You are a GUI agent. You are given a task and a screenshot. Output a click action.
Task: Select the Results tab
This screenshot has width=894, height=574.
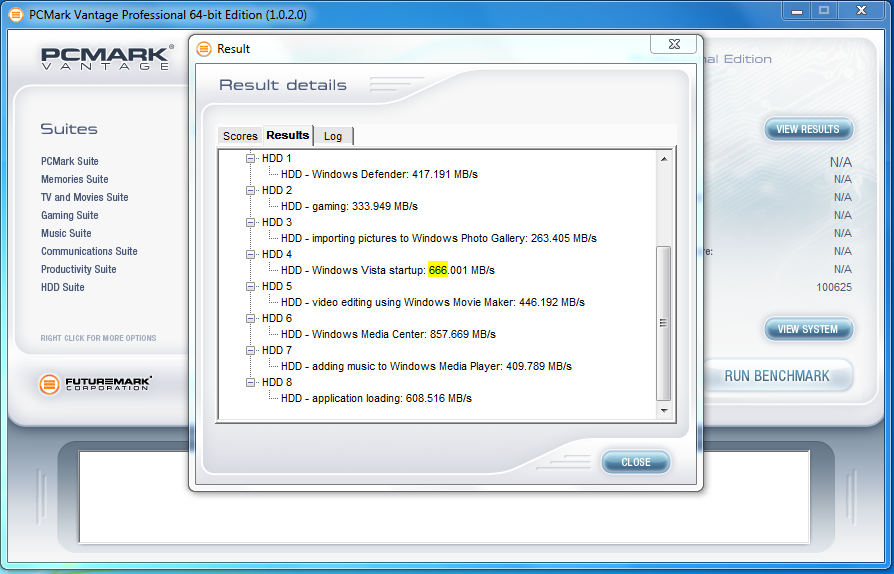coord(288,135)
